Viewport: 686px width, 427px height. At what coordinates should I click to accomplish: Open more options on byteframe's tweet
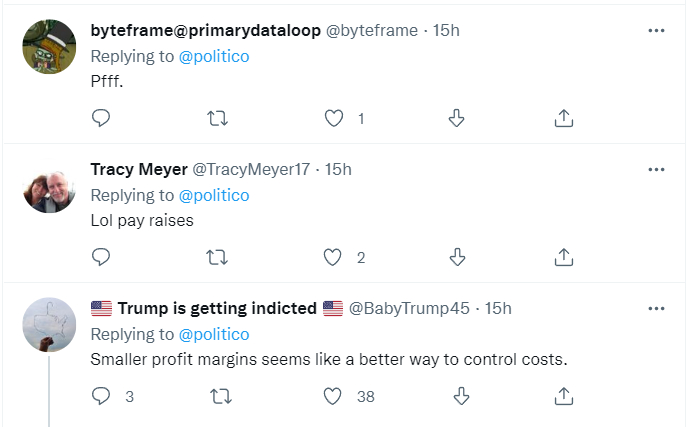656,30
